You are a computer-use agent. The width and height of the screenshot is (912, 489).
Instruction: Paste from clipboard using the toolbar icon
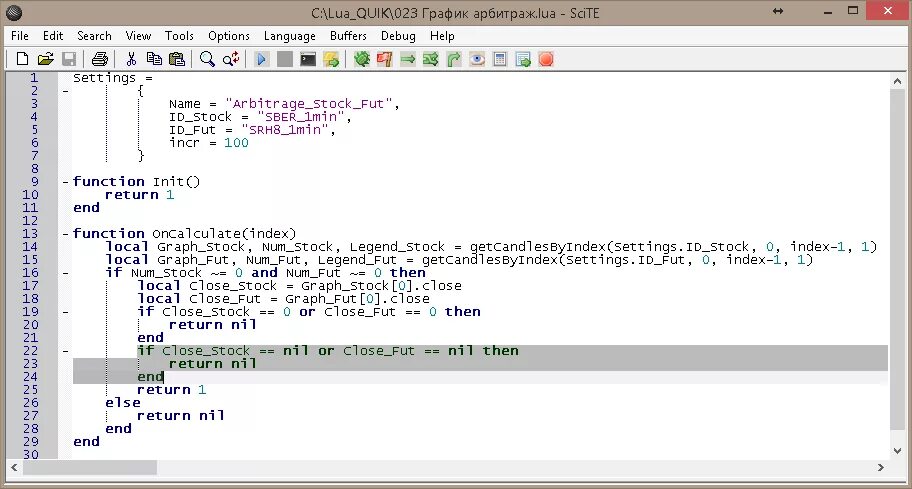[x=177, y=59]
